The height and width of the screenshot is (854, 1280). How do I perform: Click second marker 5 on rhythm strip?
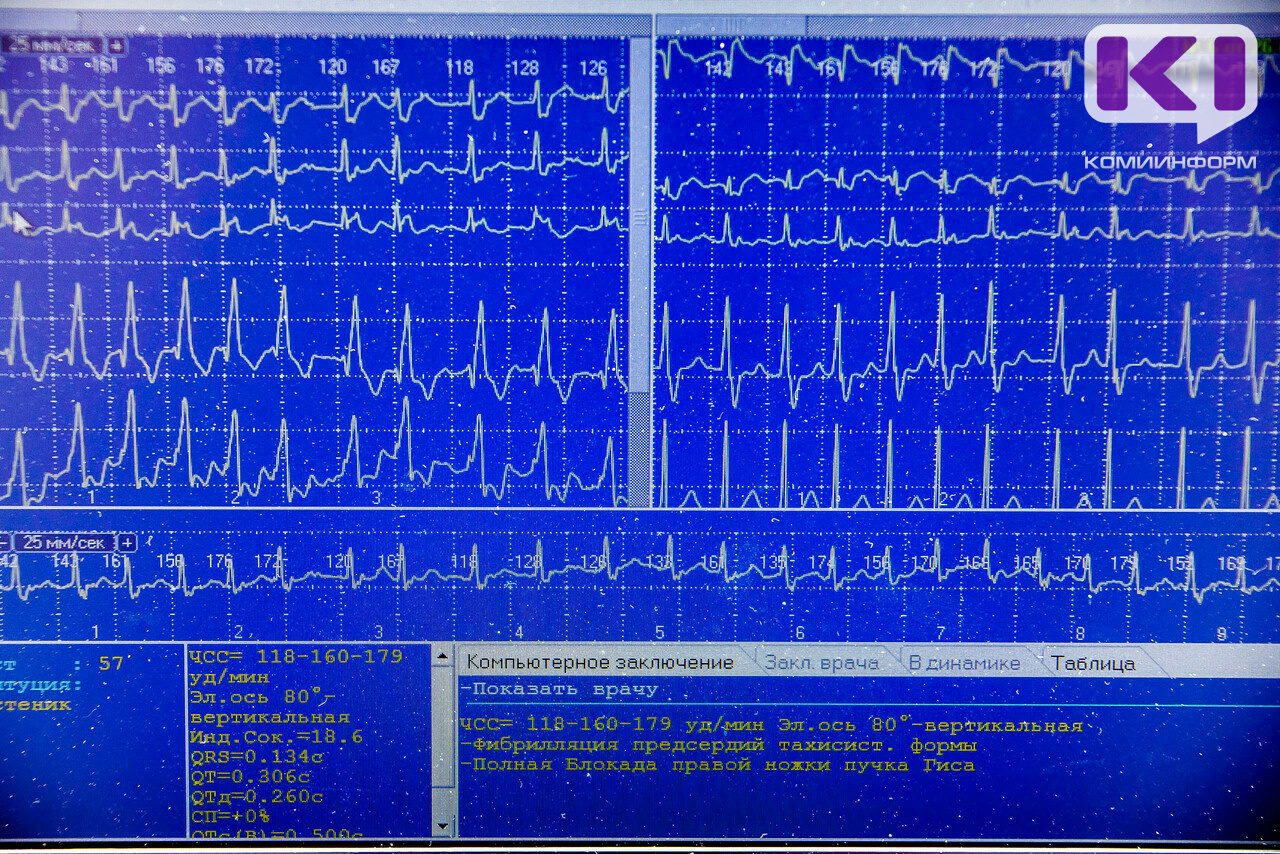click(659, 632)
